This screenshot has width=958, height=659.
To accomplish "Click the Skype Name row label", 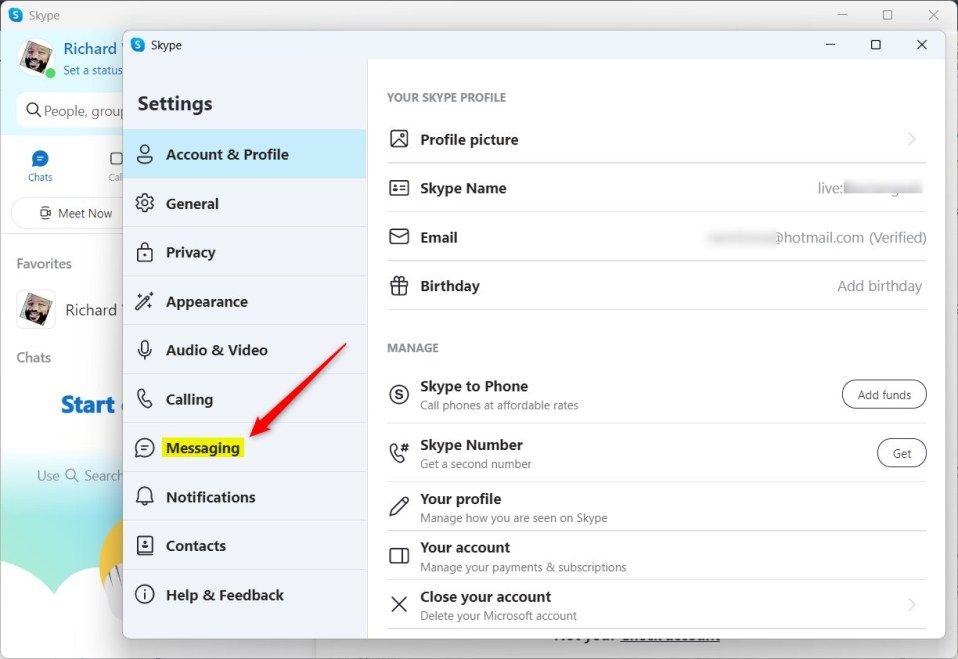I will [x=463, y=188].
